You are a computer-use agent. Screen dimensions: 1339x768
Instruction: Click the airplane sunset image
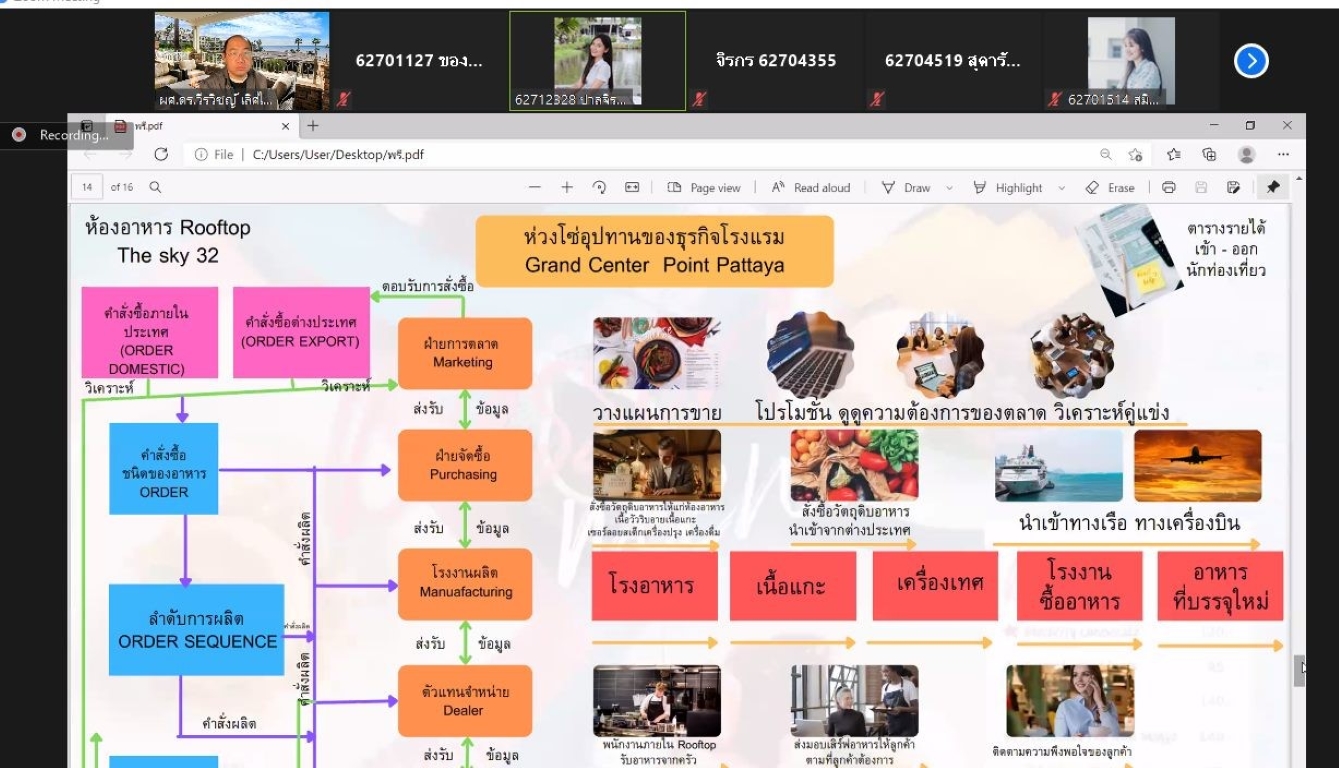point(1197,466)
